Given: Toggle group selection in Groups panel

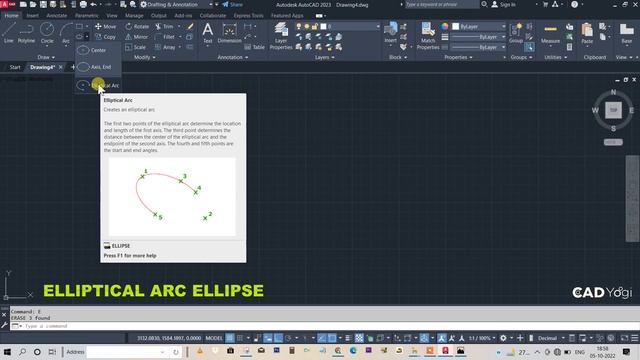Looking at the screenshot, I should pos(529,47).
